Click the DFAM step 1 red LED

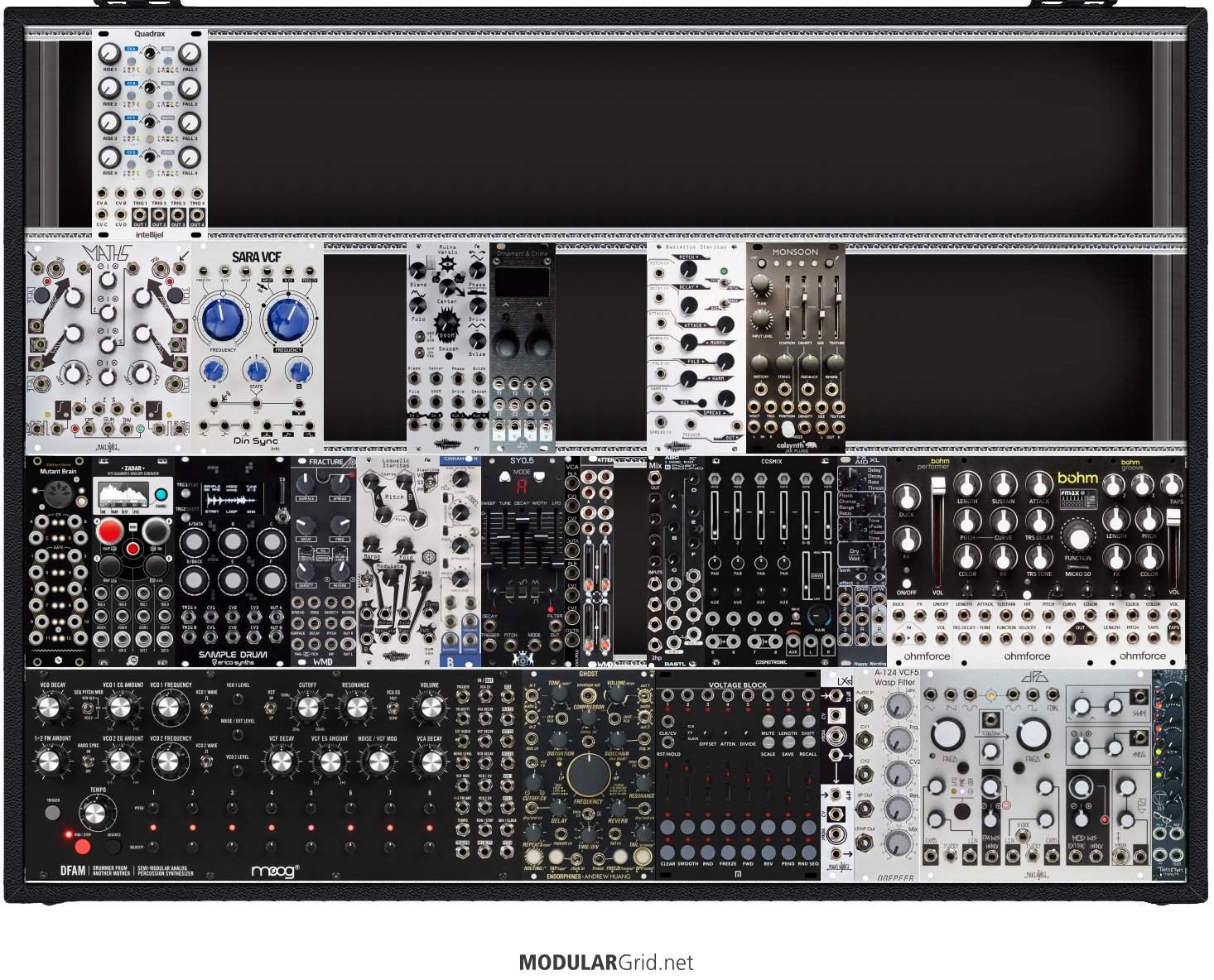[153, 827]
